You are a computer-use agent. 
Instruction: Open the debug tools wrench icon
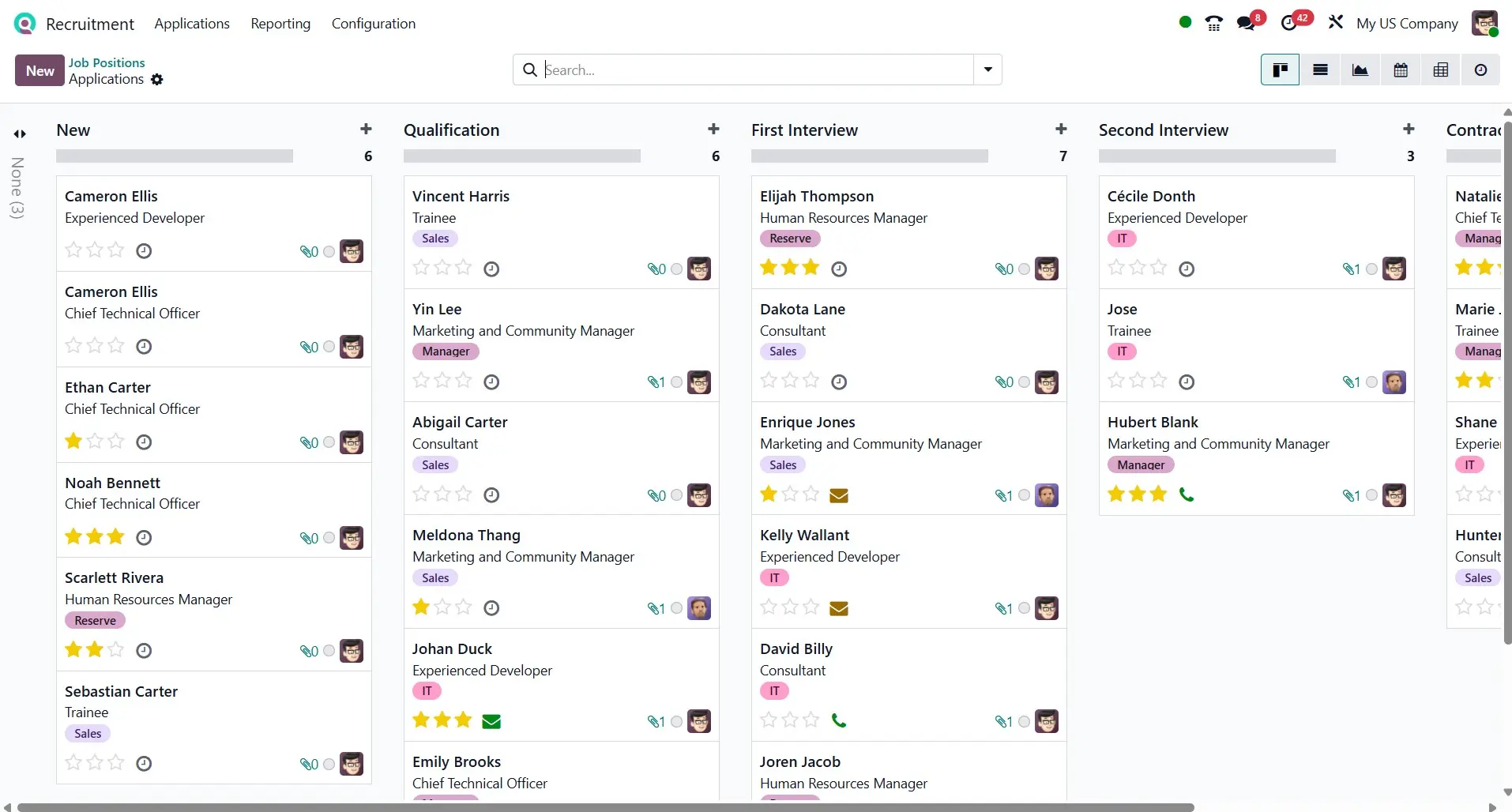pos(1336,23)
